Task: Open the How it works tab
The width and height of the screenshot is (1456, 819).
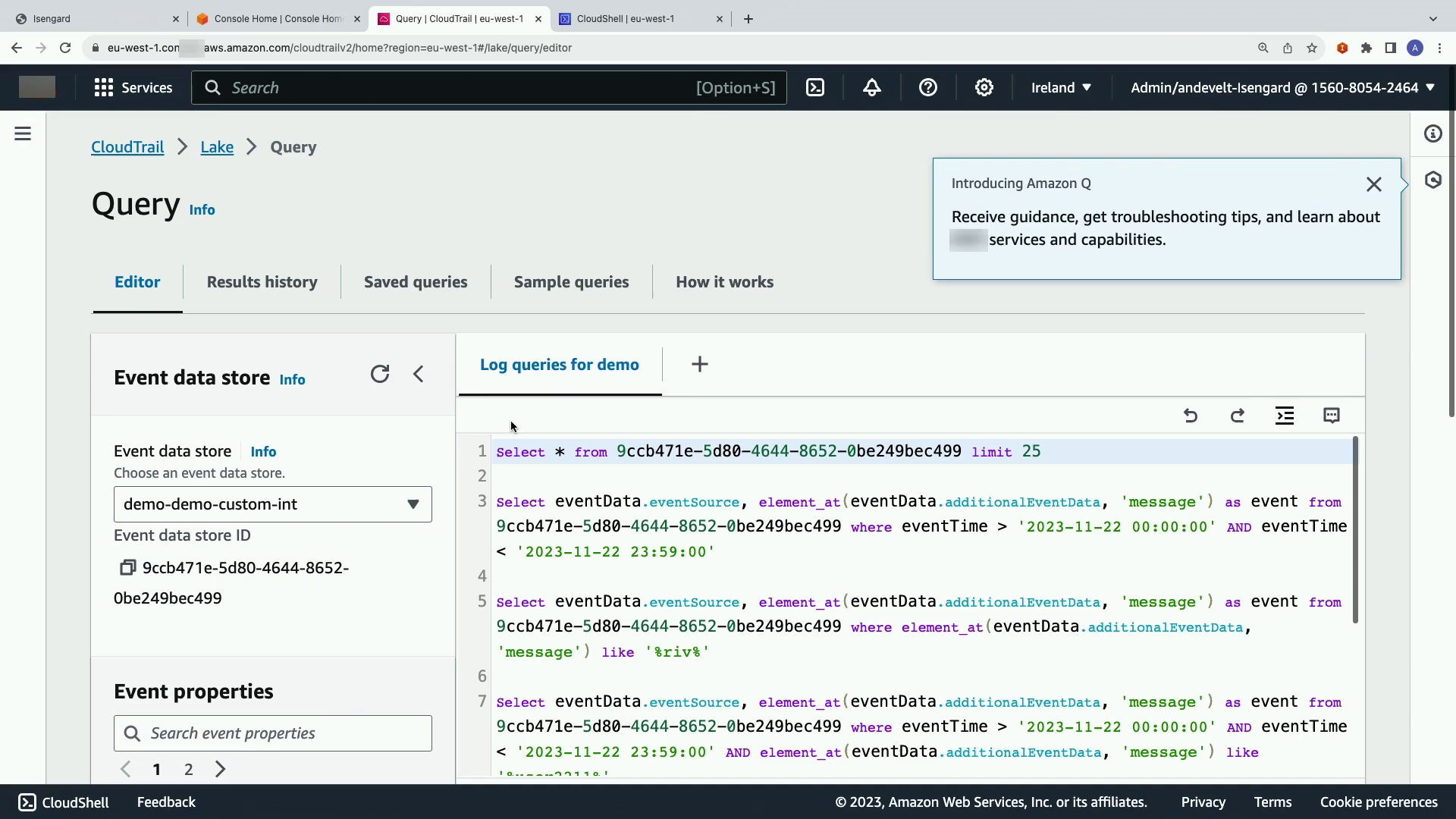Action: 725,282
